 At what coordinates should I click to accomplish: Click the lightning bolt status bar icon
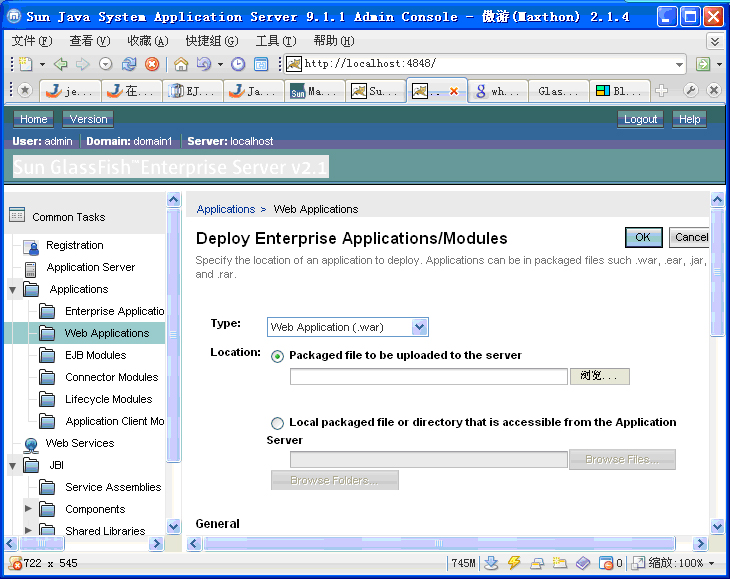click(x=515, y=563)
